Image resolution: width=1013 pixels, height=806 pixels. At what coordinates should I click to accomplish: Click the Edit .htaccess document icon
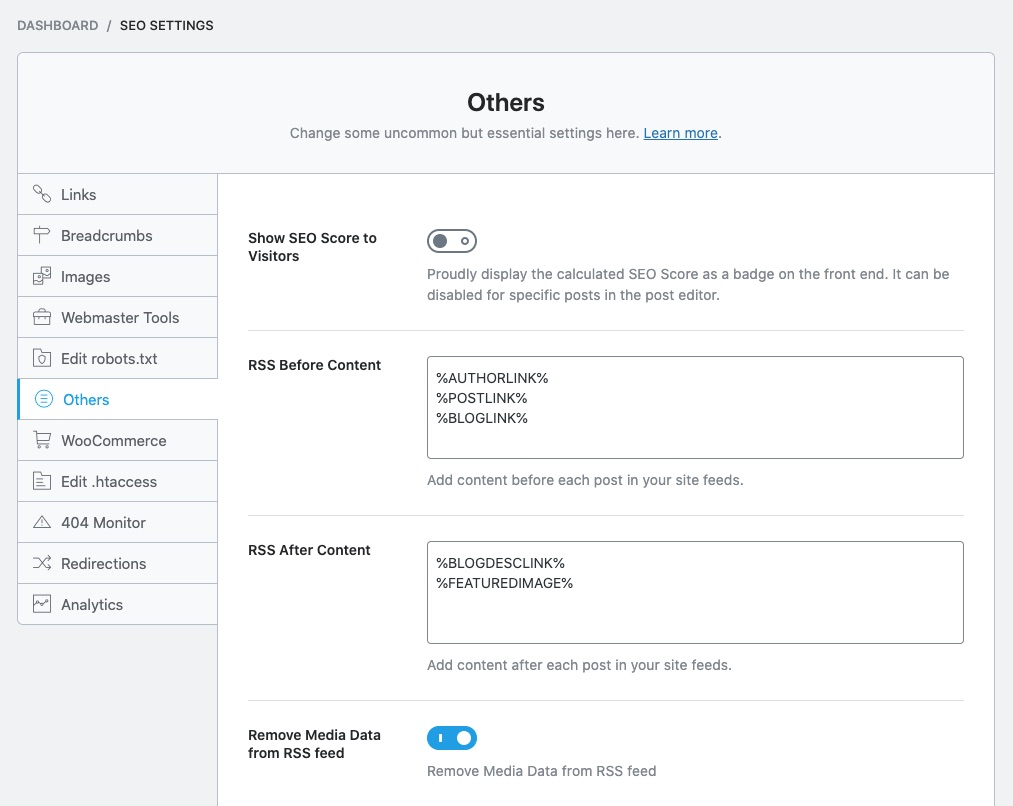tap(42, 481)
